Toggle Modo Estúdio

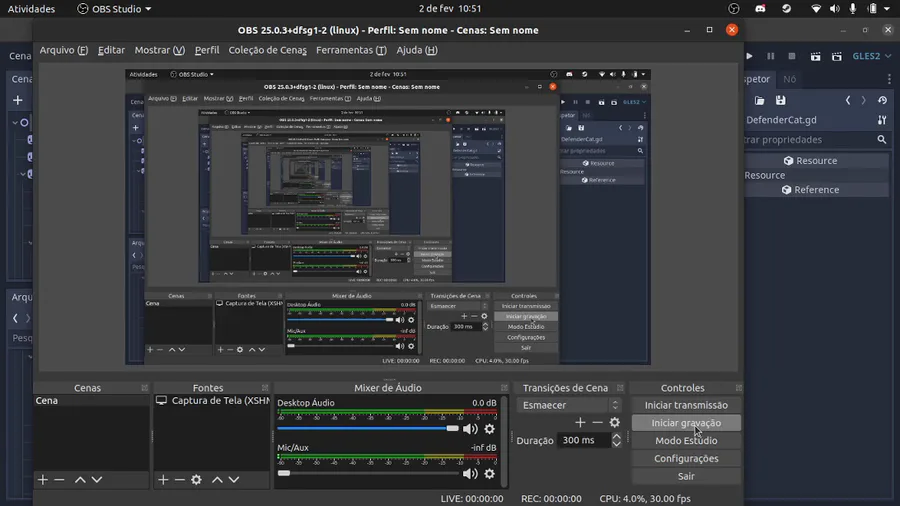pos(686,441)
